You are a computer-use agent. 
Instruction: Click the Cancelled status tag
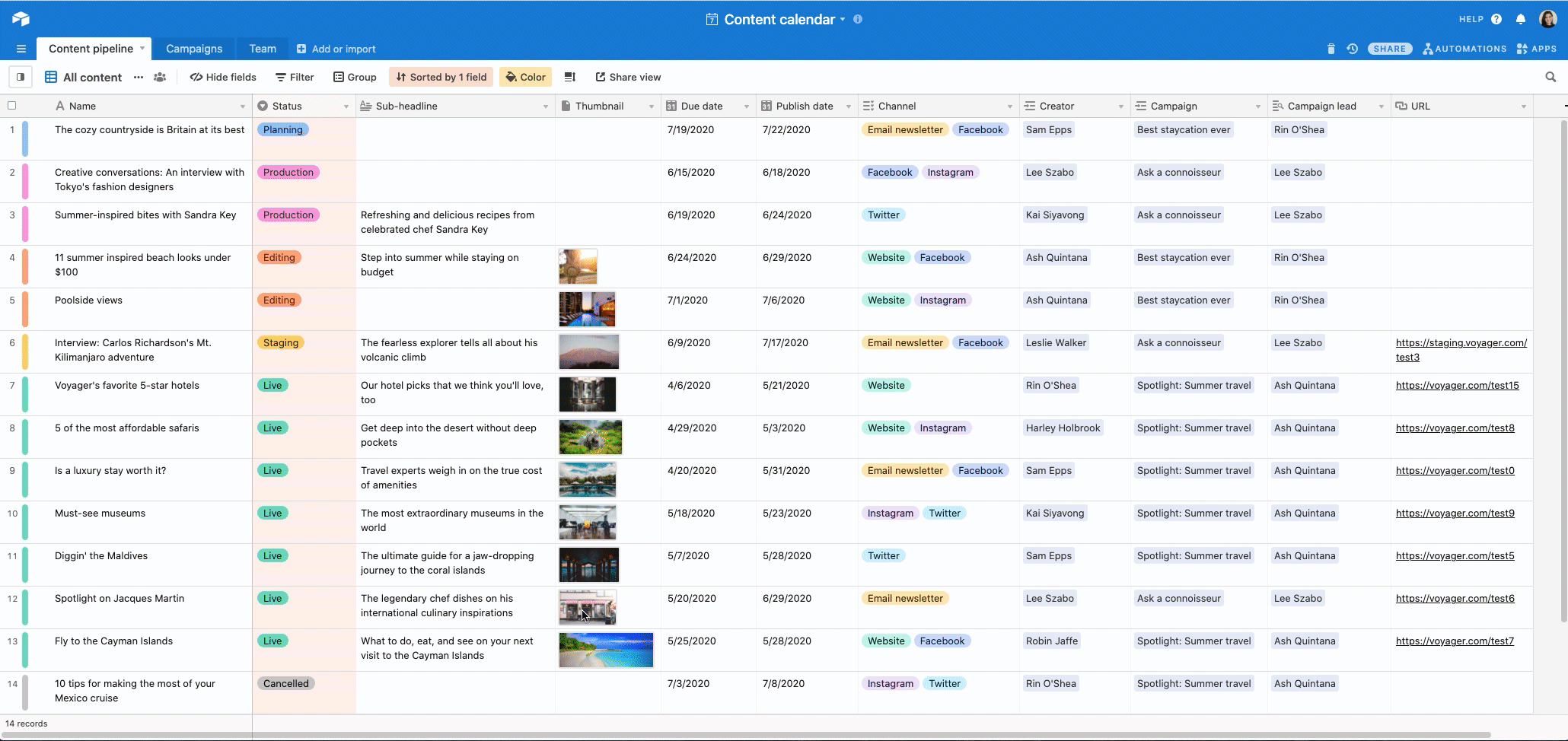coord(286,684)
